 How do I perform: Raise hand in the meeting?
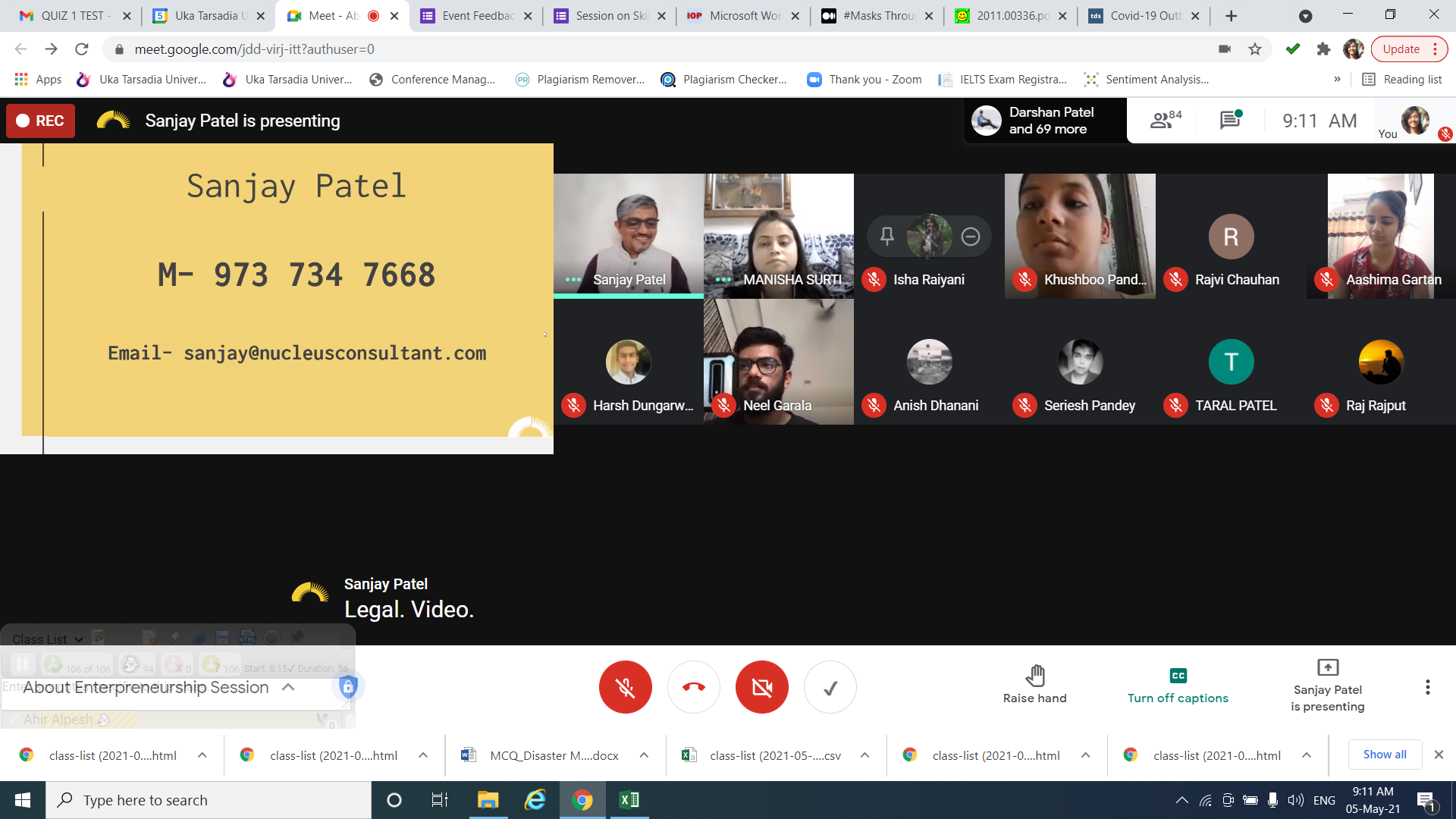1034,685
